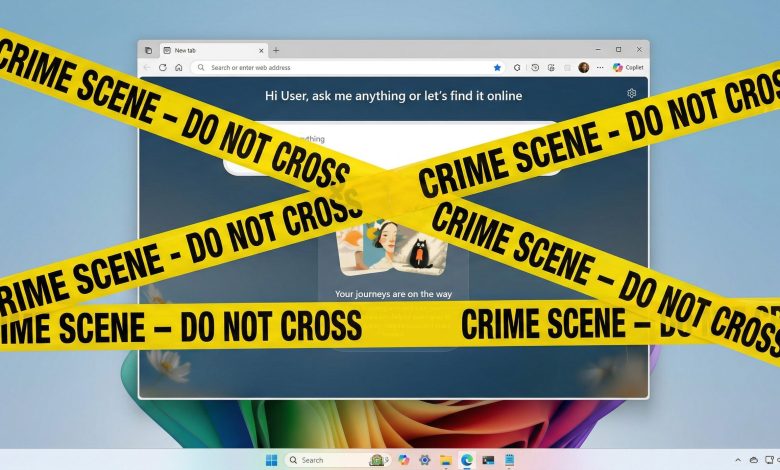This screenshot has width=780, height=470.
Task: Open the user profile avatar
Action: pos(584,68)
